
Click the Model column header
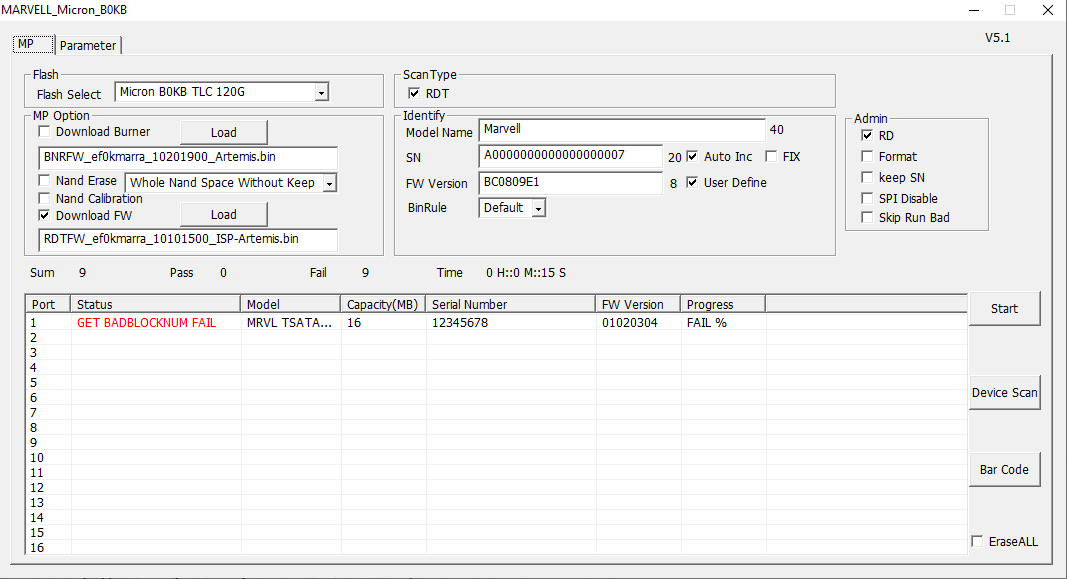pos(291,304)
